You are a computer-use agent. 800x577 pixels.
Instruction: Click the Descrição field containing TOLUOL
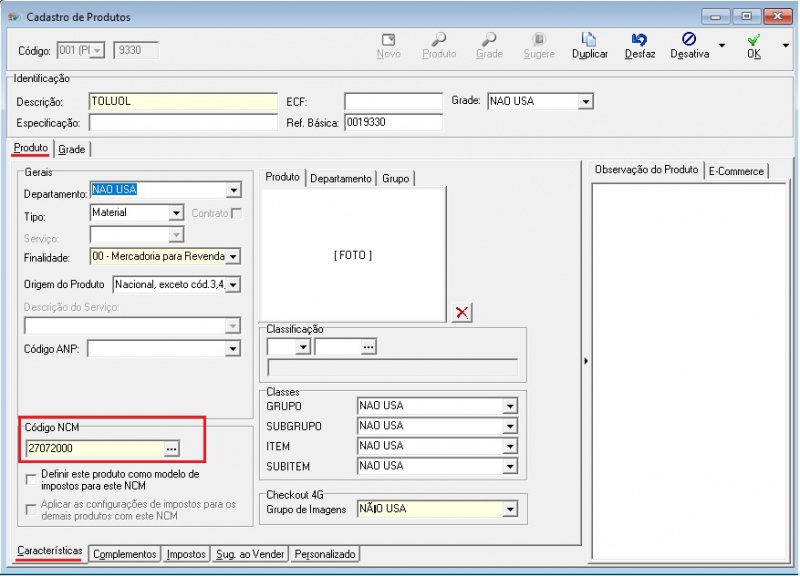(182, 101)
